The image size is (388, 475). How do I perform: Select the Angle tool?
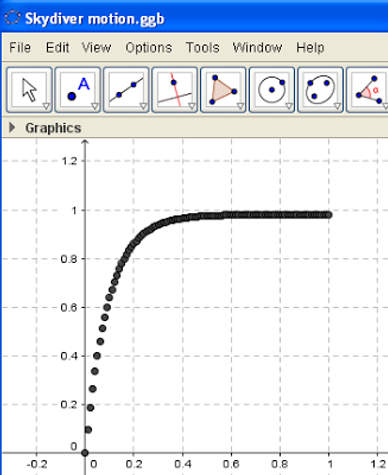pyautogui.click(x=367, y=89)
